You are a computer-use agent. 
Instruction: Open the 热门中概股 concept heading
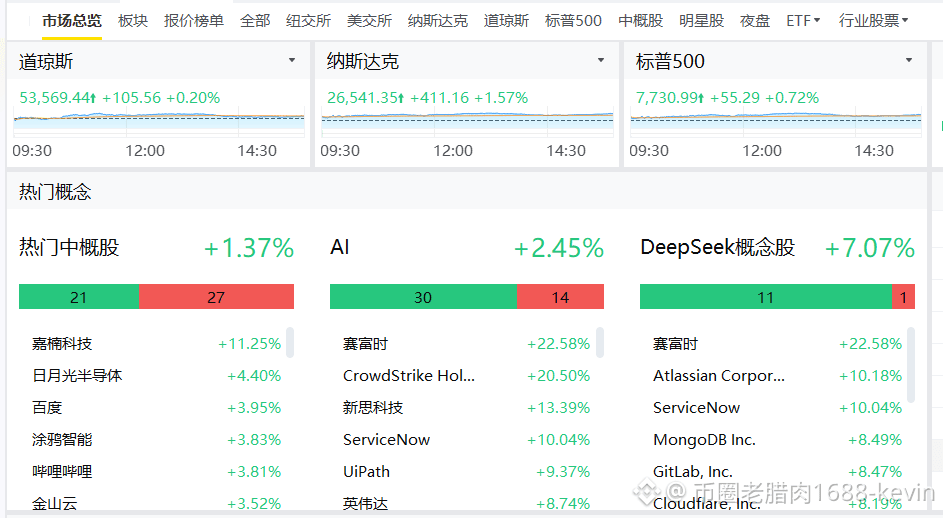(x=69, y=247)
